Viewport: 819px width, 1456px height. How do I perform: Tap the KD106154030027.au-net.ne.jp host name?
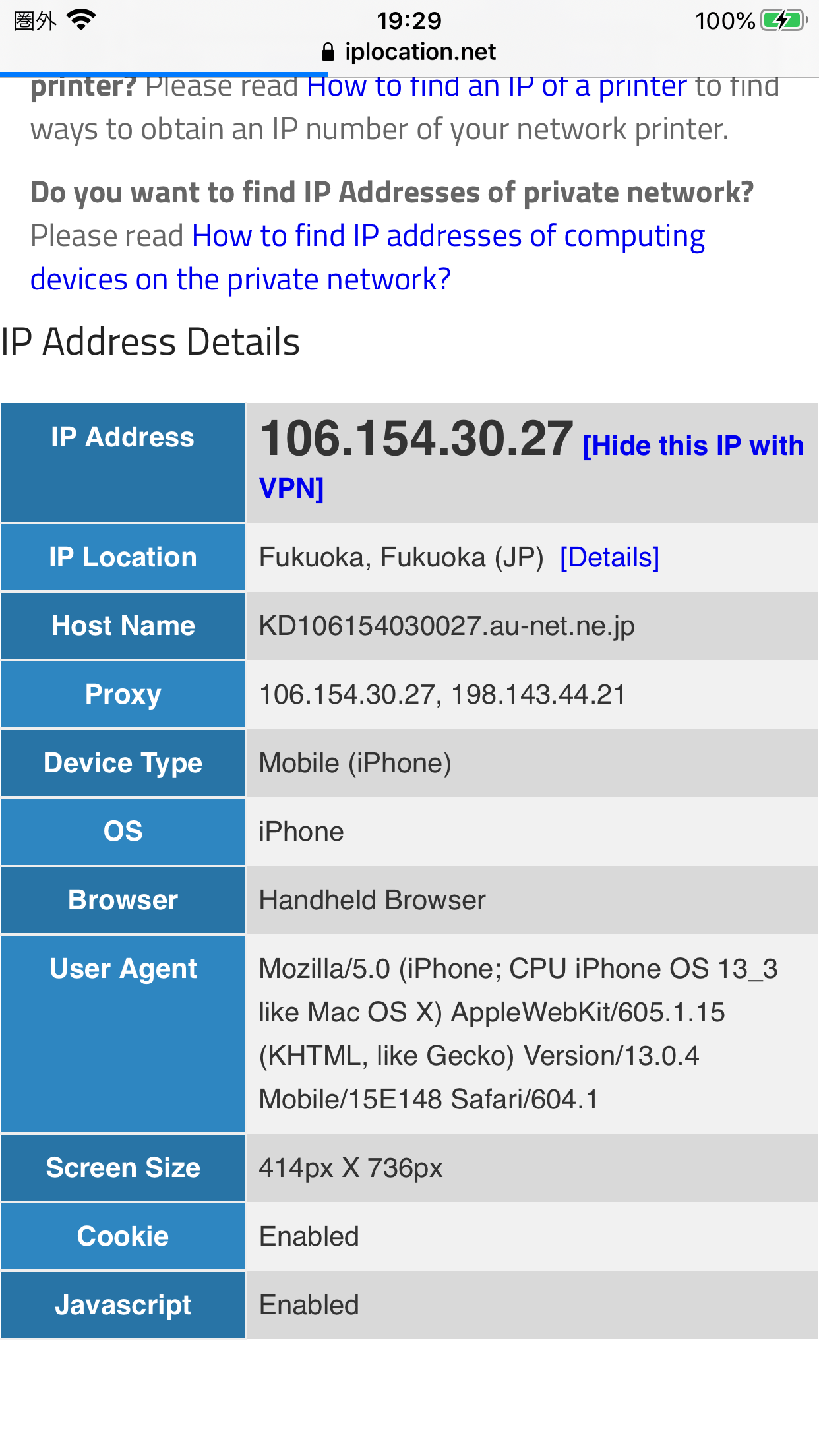(x=446, y=626)
